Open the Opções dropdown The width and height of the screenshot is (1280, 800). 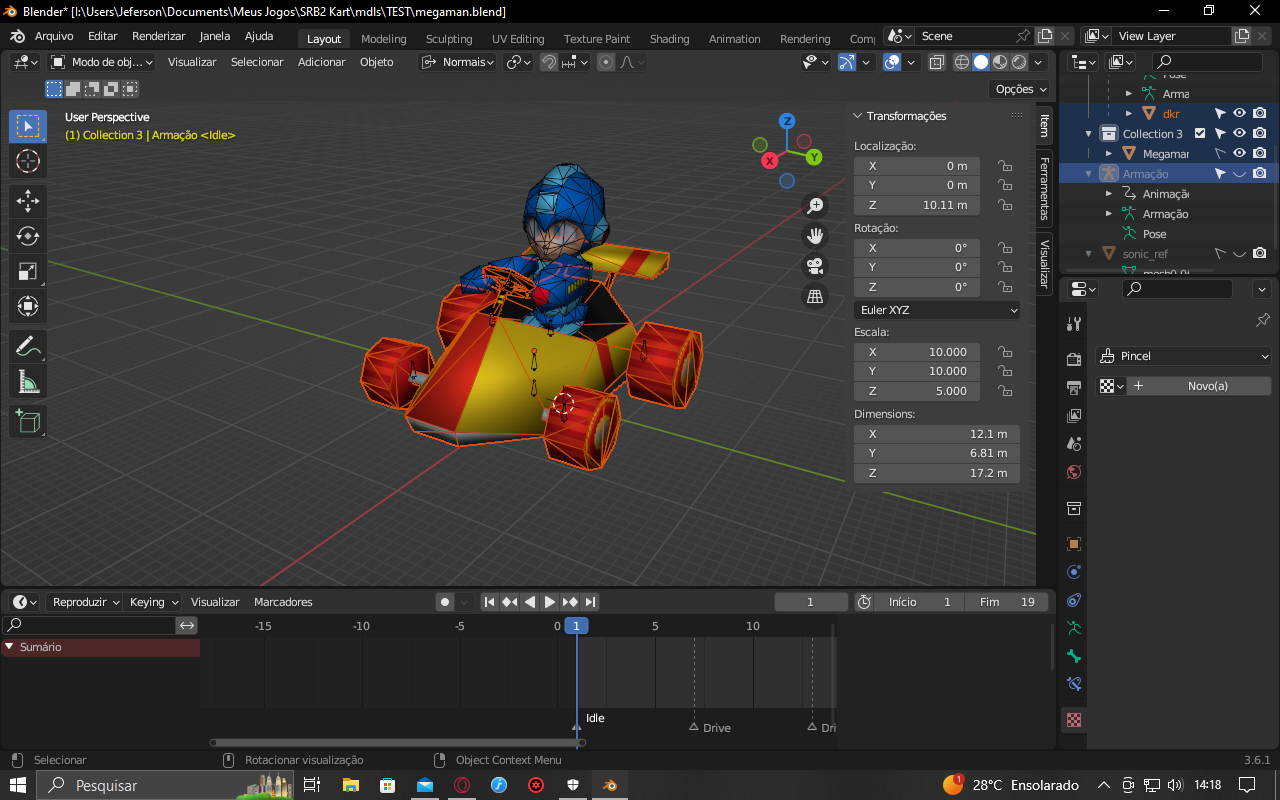coord(1020,89)
